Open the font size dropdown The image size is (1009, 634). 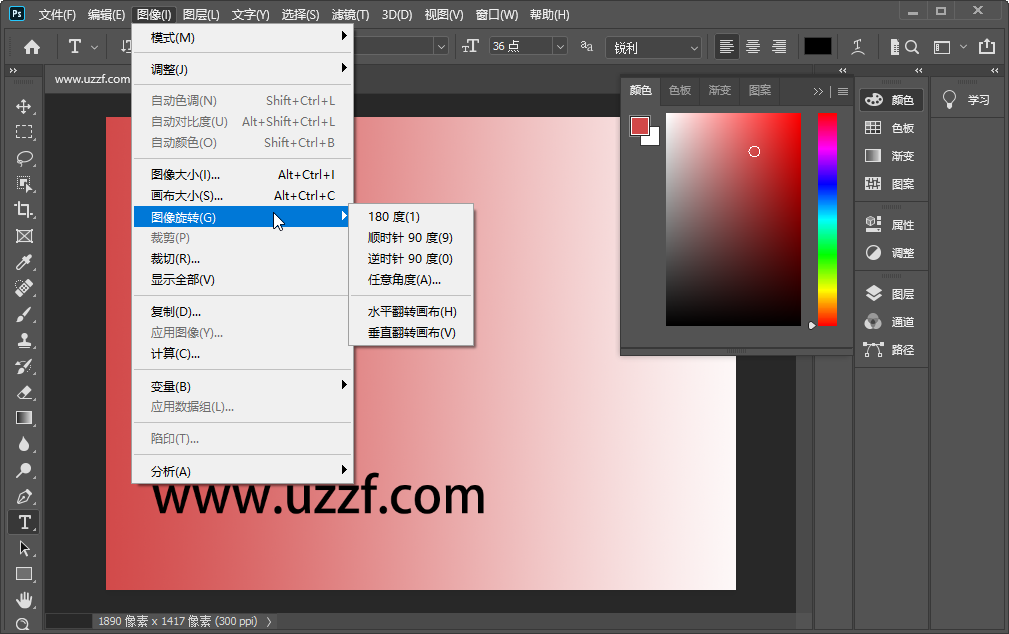coord(561,46)
